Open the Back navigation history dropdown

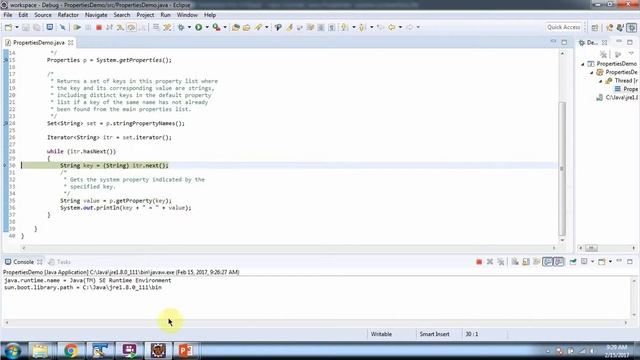[x=400, y=27]
